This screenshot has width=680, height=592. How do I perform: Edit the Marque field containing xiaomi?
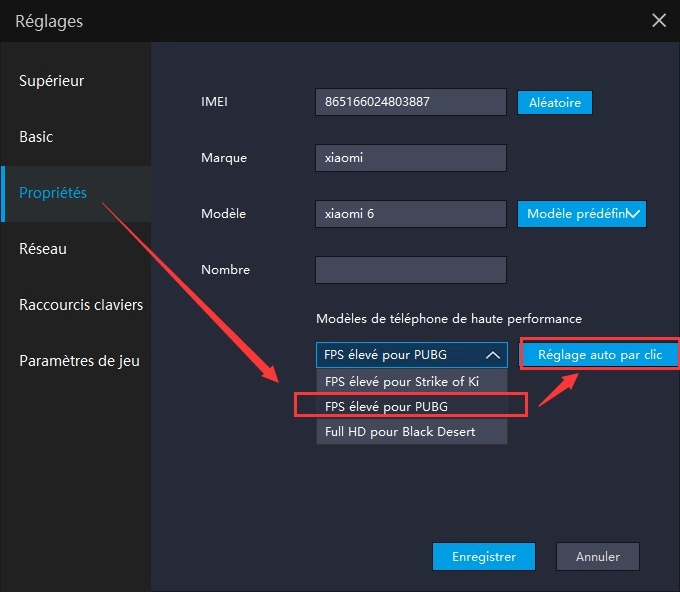click(x=411, y=158)
